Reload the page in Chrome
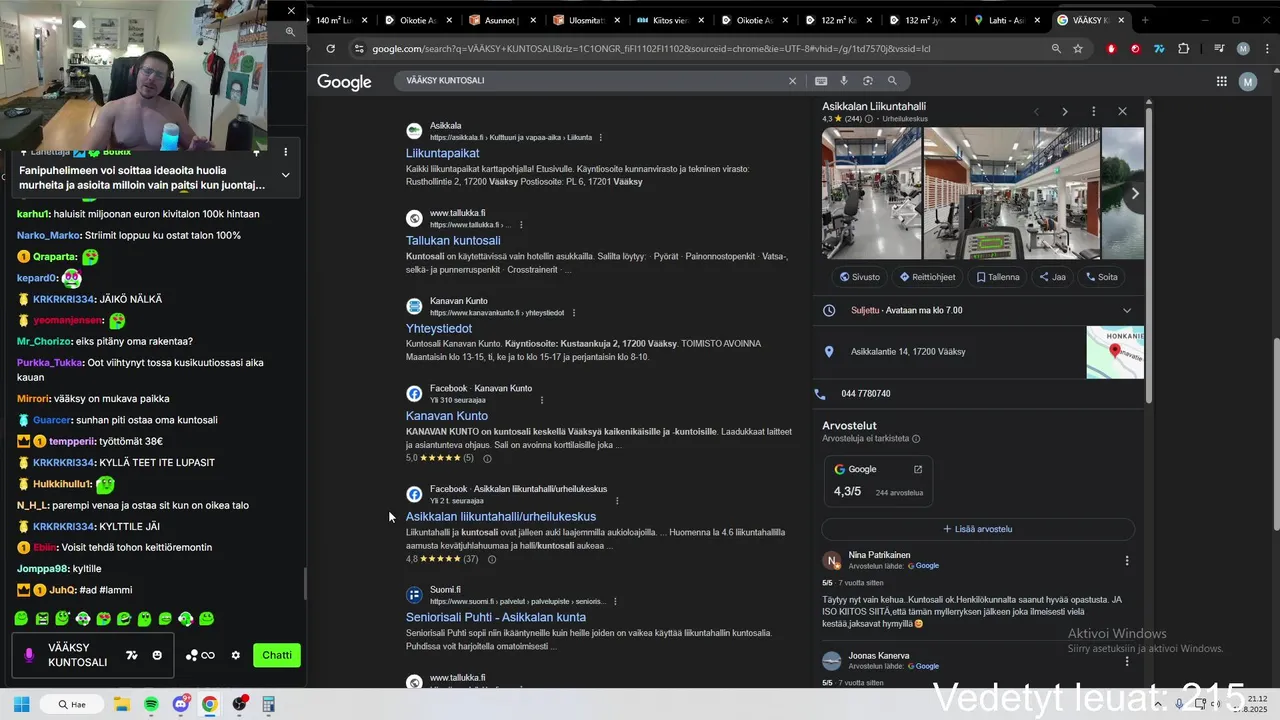The image size is (1280, 720). coord(330,48)
